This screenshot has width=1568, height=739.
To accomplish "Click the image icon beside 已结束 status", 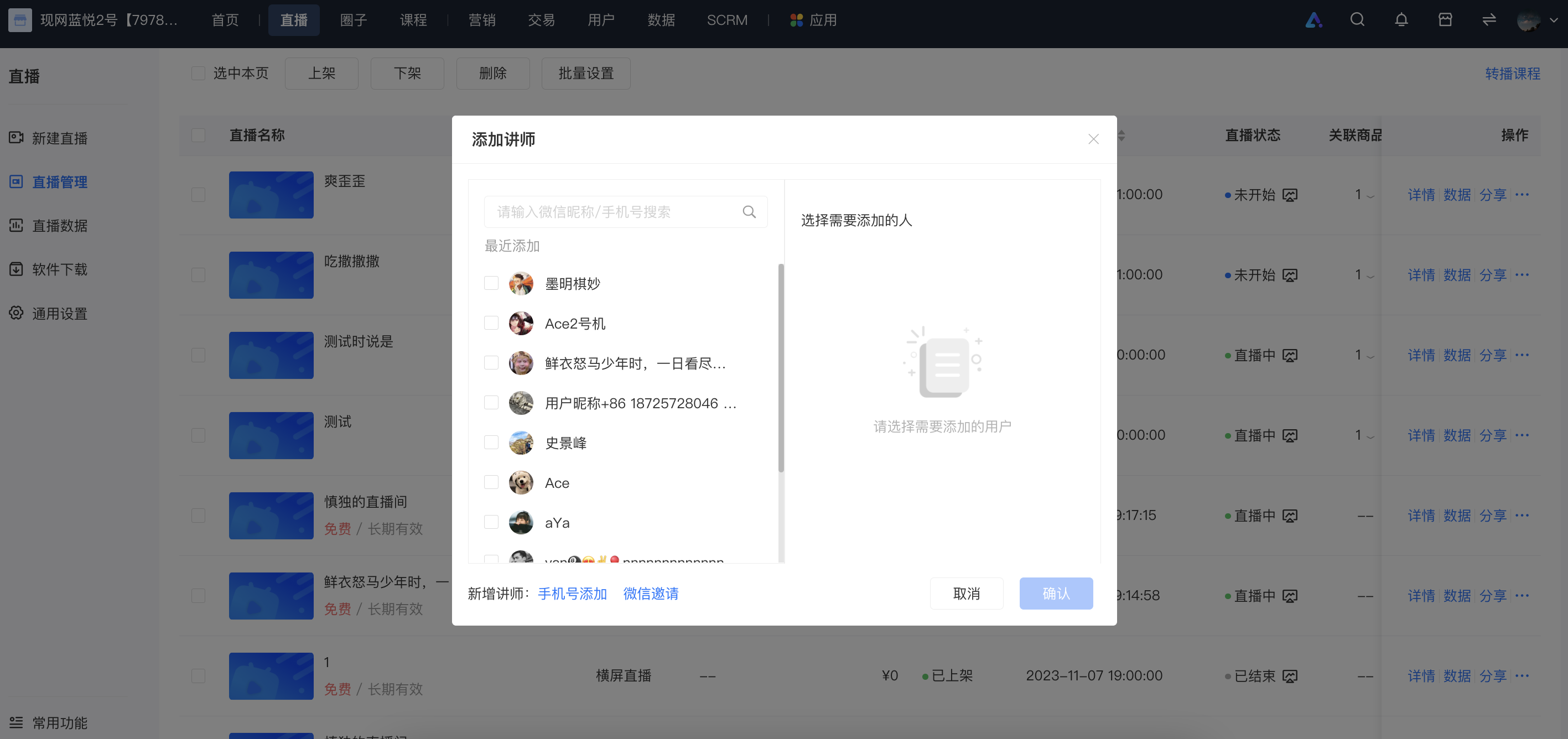I will 1290,676.
